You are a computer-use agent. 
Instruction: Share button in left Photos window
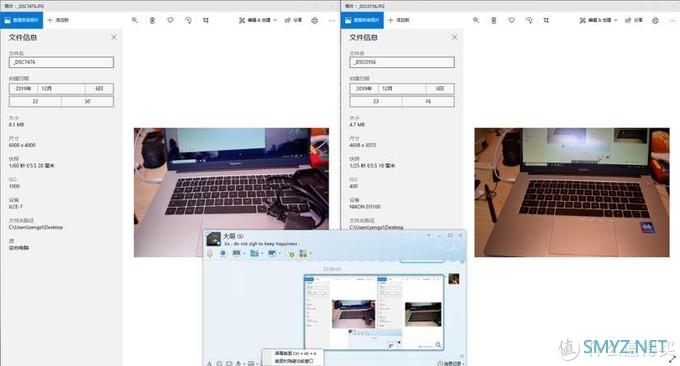[293, 20]
